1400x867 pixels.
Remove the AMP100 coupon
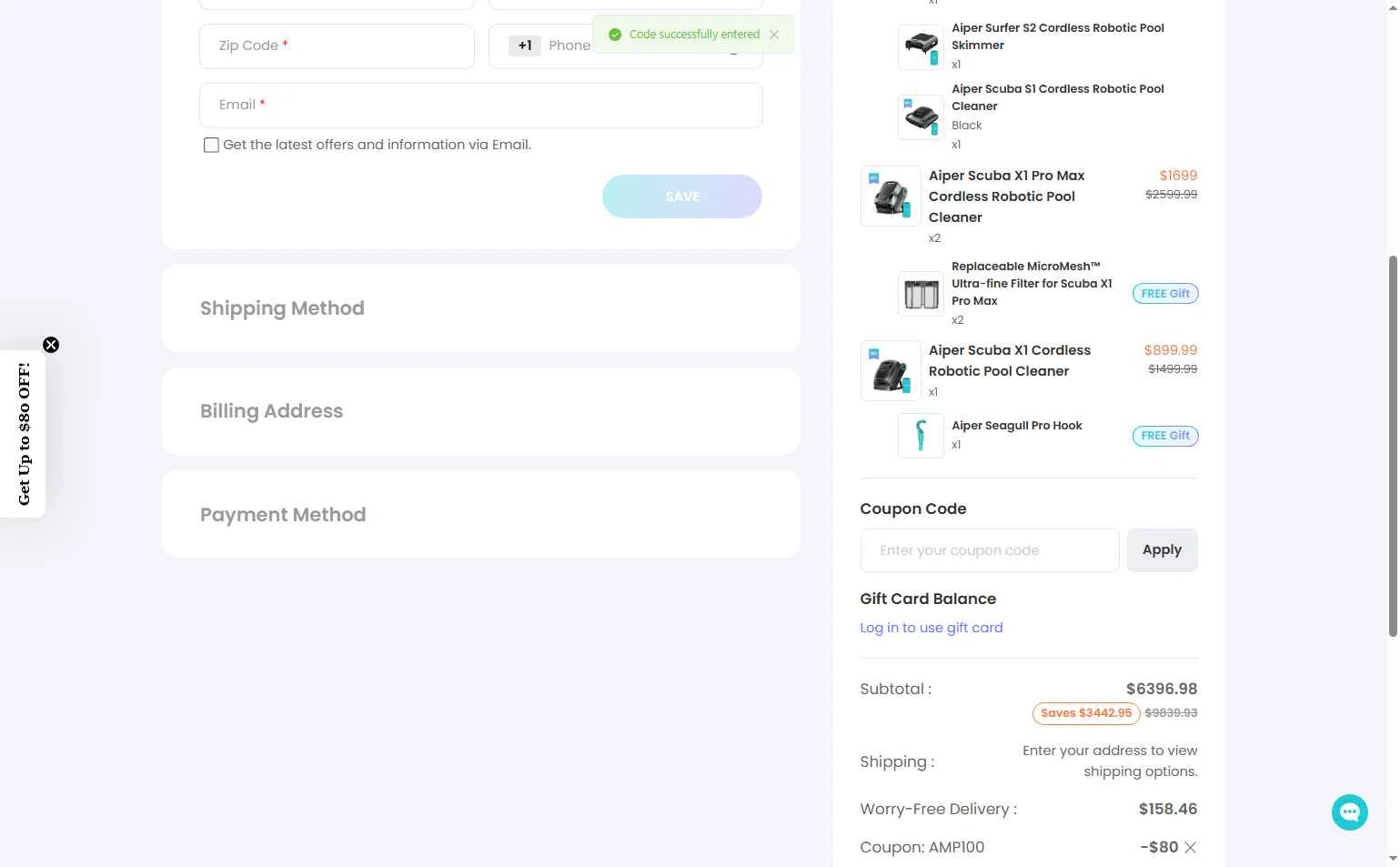[1190, 848]
